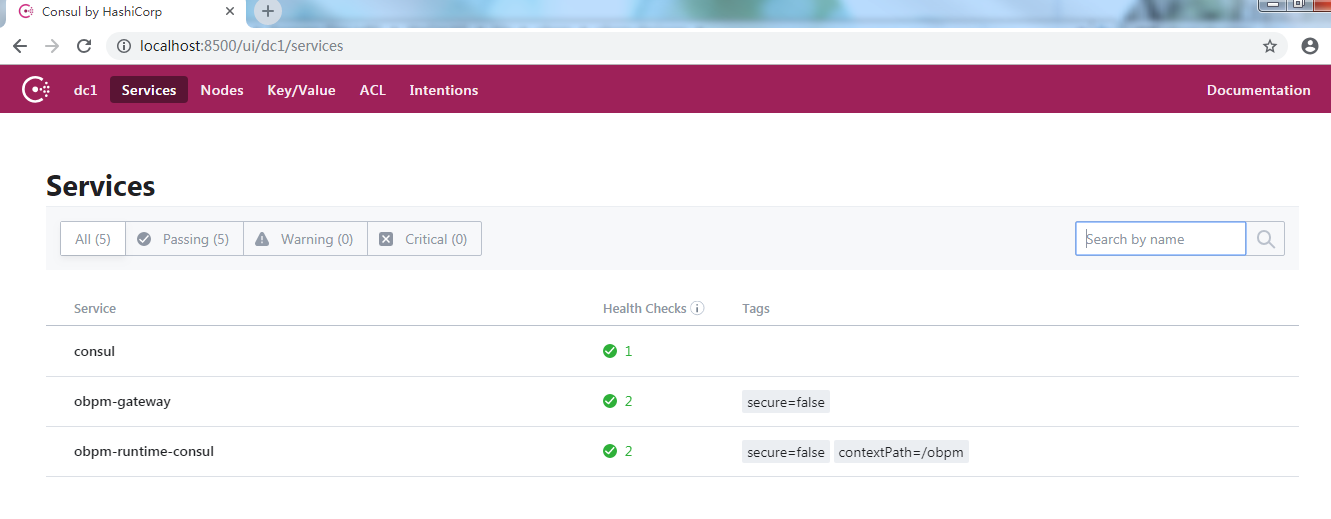Open the Nodes tab
The height and width of the screenshot is (519, 1331).
[x=222, y=90]
